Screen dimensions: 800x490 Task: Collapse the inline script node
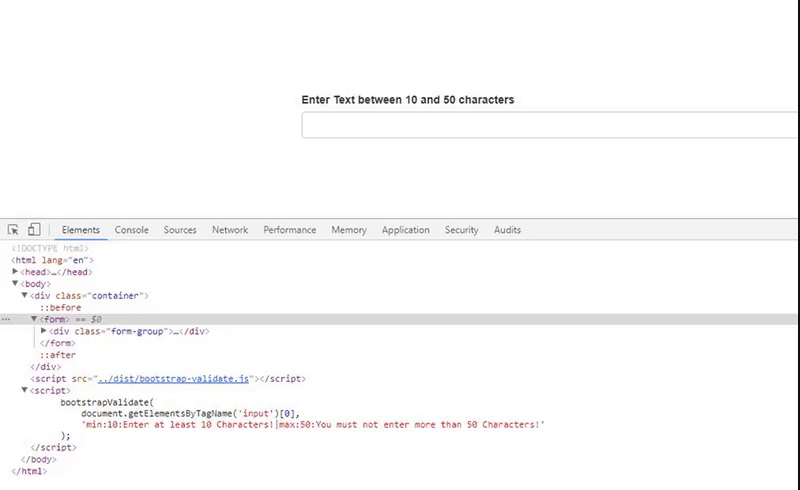[24, 390]
